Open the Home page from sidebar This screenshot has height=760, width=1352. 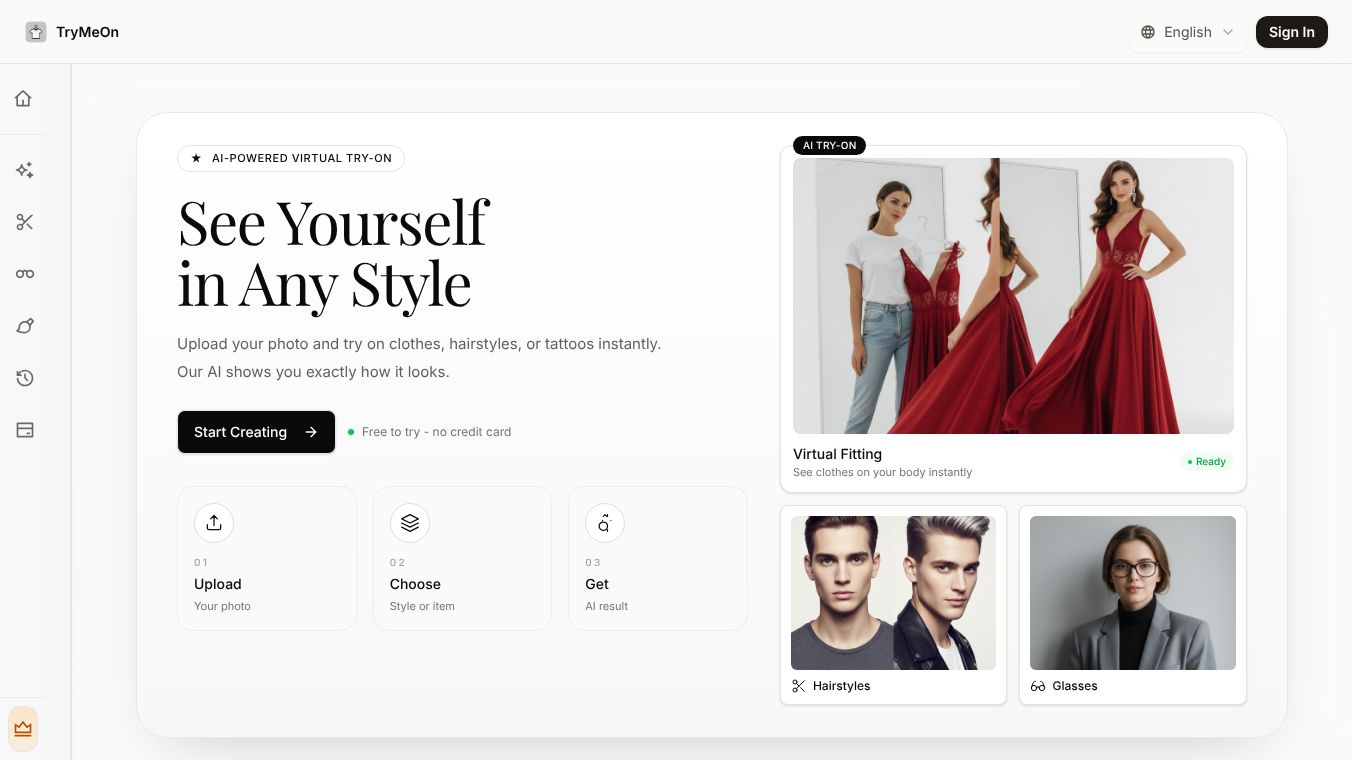[x=23, y=98]
